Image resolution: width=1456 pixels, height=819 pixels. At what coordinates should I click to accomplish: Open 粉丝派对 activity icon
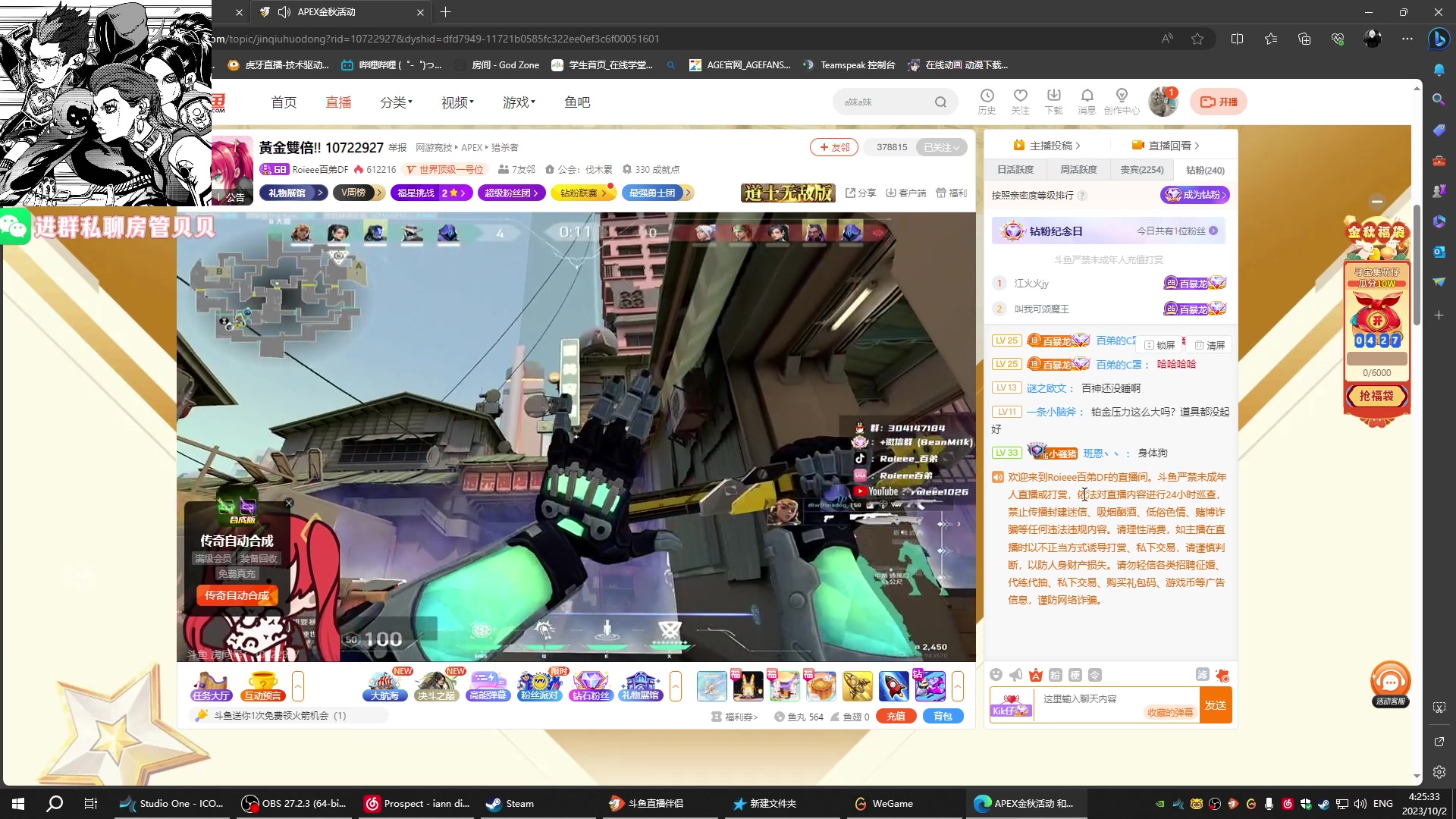click(539, 686)
